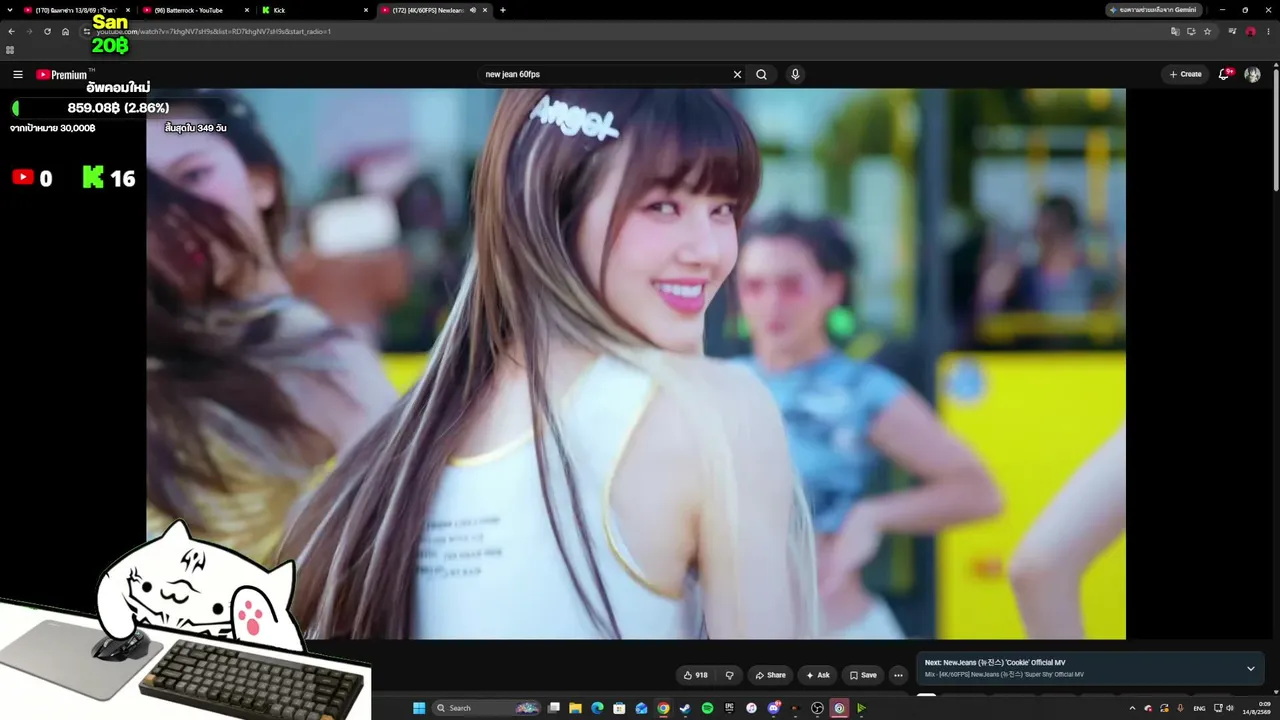Image resolution: width=1280 pixels, height=720 pixels.
Task: Click the Windows taskbar Search box
Action: click(487, 708)
